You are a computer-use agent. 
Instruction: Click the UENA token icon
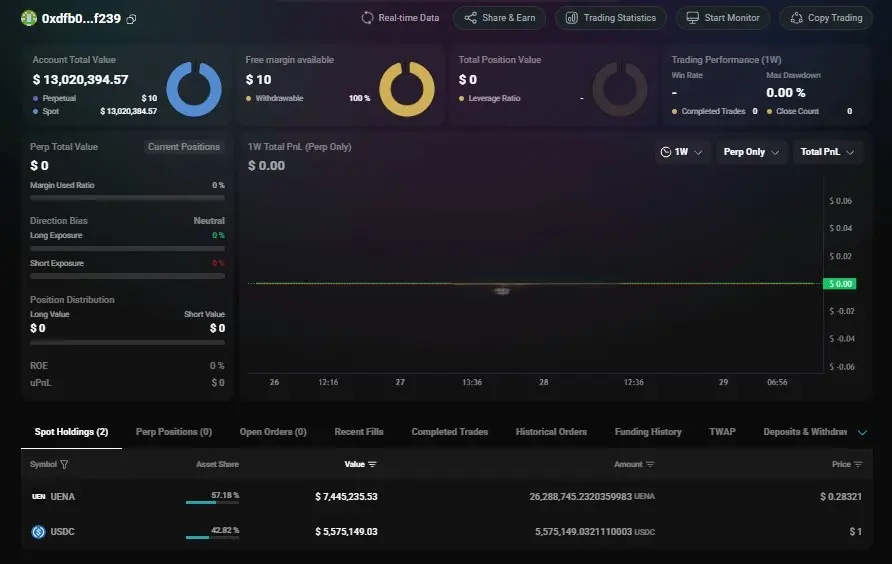point(38,497)
